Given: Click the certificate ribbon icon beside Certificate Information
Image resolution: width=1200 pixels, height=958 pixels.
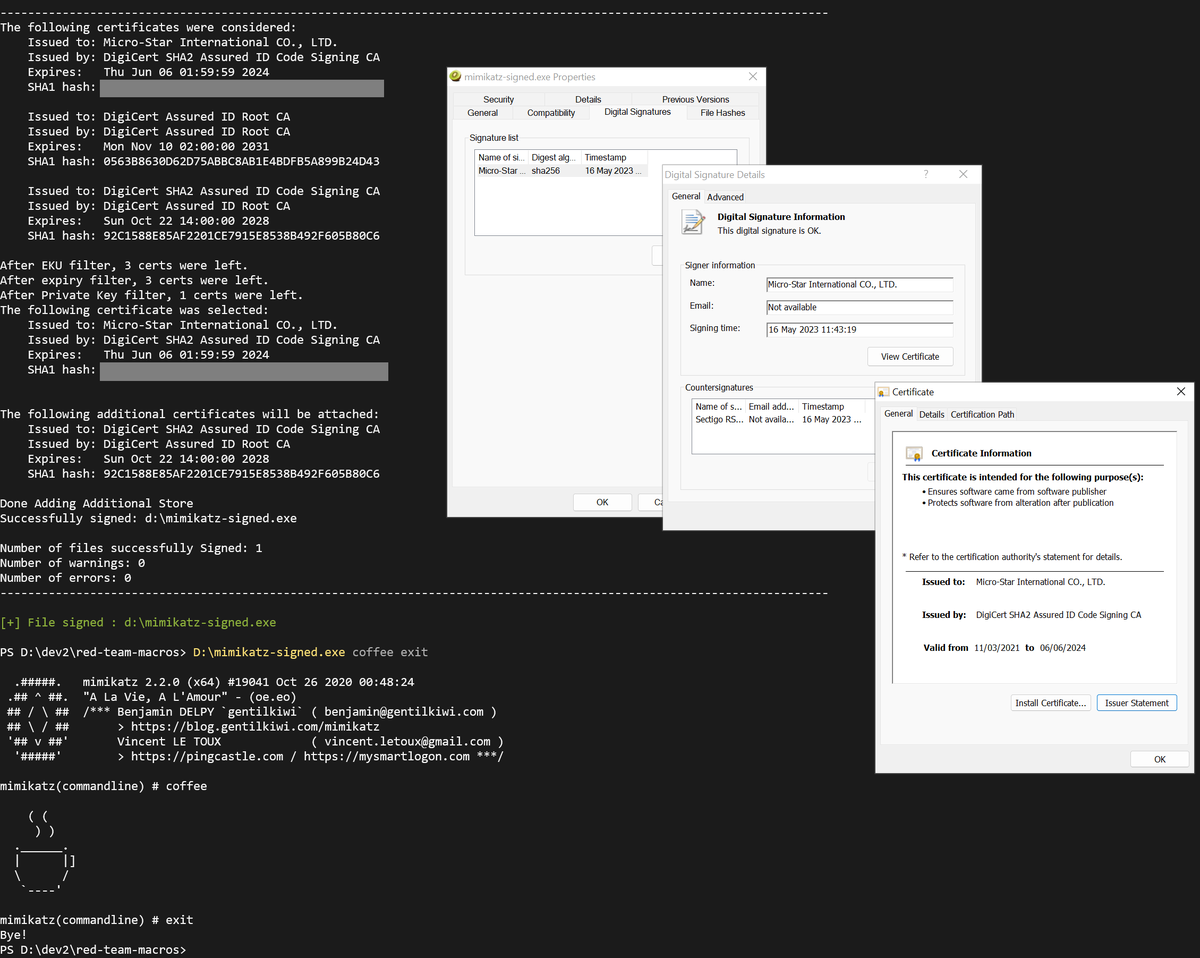Looking at the screenshot, I should coord(914,454).
